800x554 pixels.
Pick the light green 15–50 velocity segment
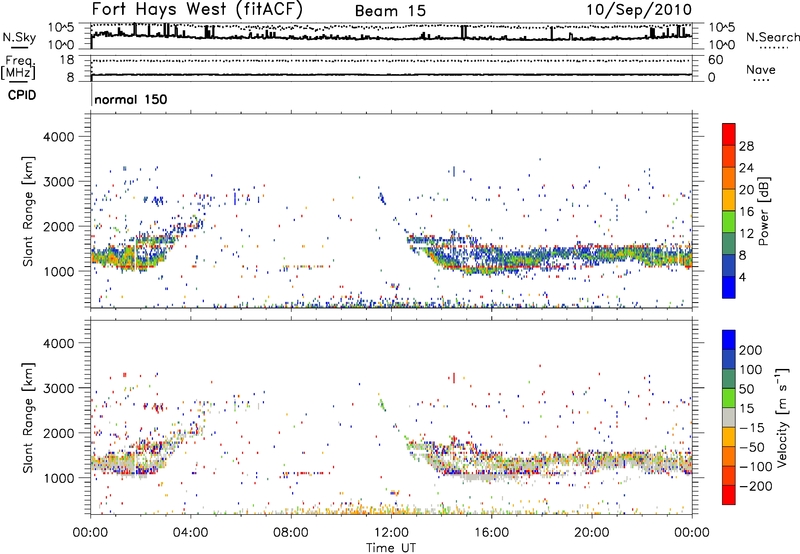tap(729, 398)
